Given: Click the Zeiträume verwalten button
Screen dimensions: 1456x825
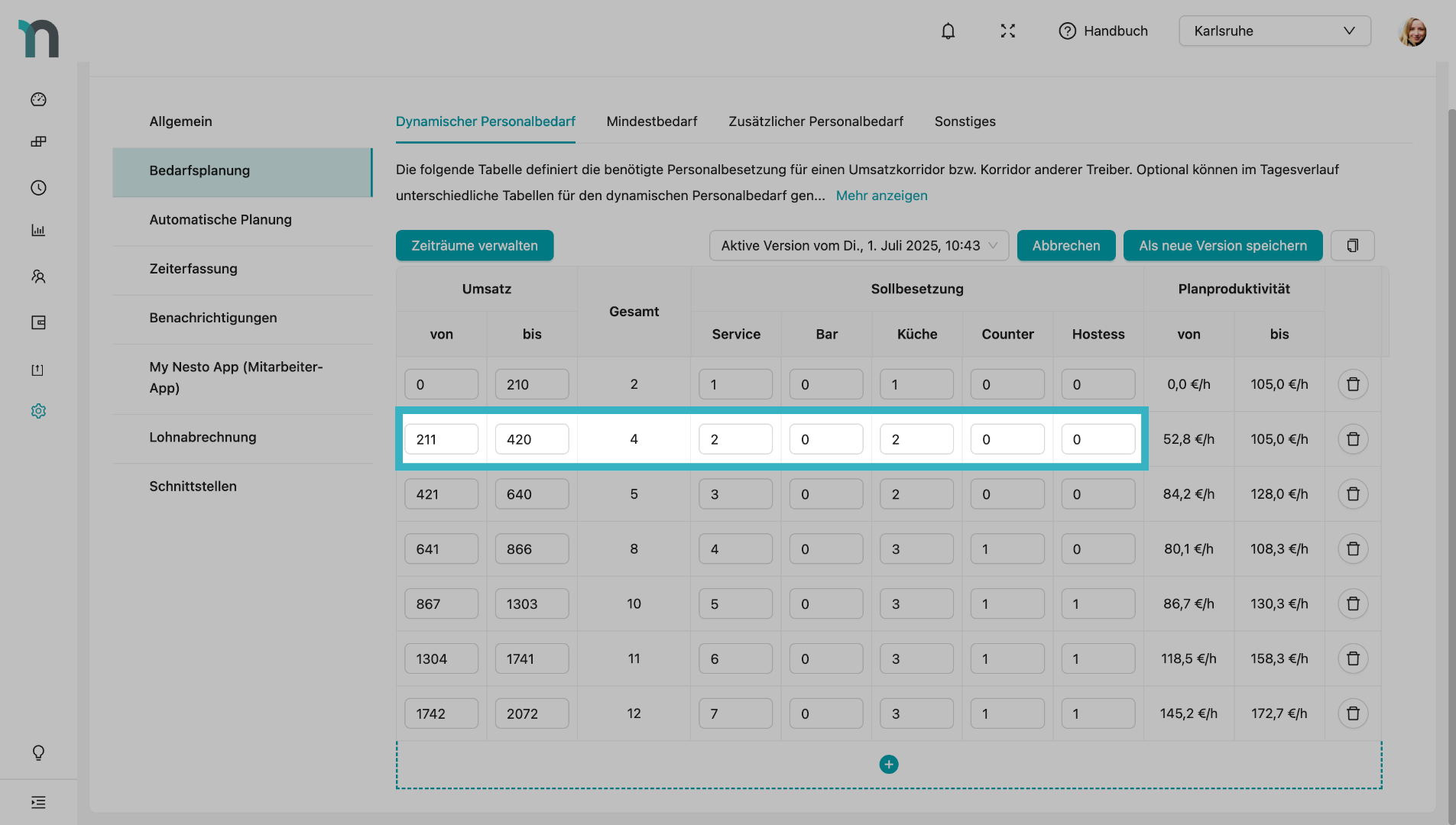Looking at the screenshot, I should (474, 246).
